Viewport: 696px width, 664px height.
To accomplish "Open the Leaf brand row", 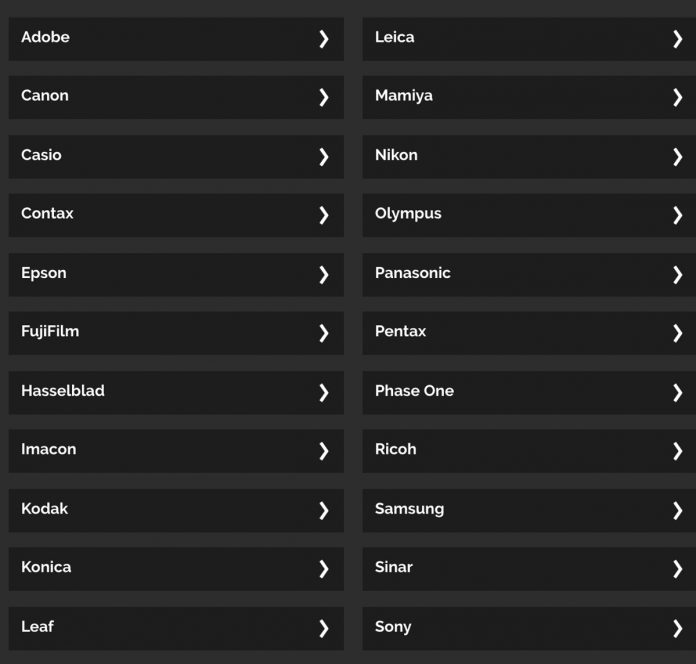I will [176, 628].
